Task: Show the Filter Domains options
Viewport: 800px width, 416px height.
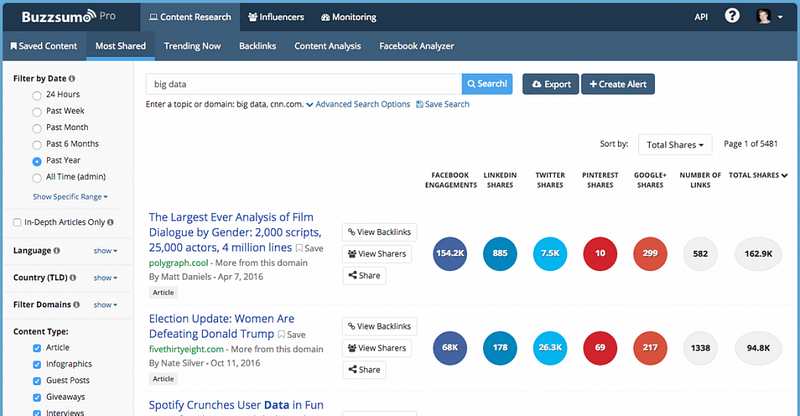Action: (x=105, y=305)
